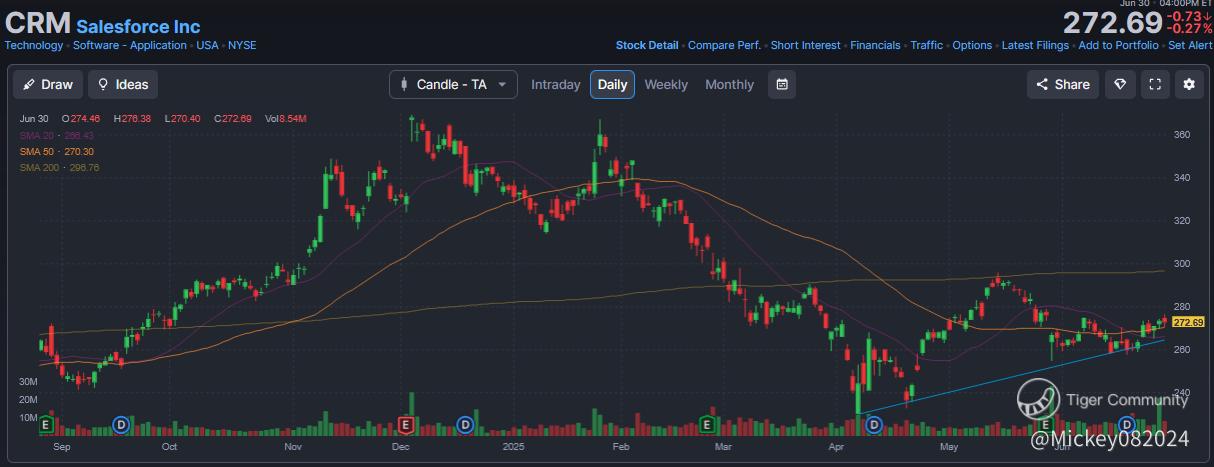The width and height of the screenshot is (1214, 467).
Task: Click the SMA 20 legend entry
Action: coord(57,135)
